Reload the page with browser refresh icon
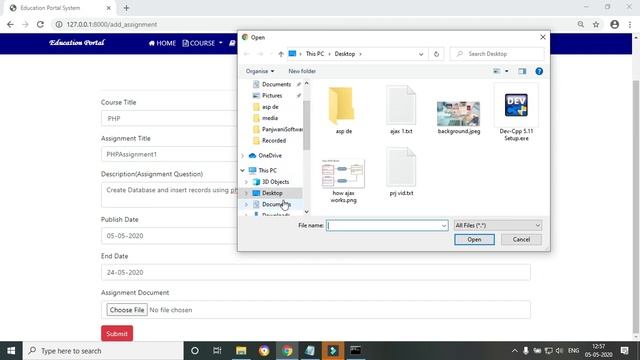This screenshot has height=360, width=640. [x=40, y=24]
